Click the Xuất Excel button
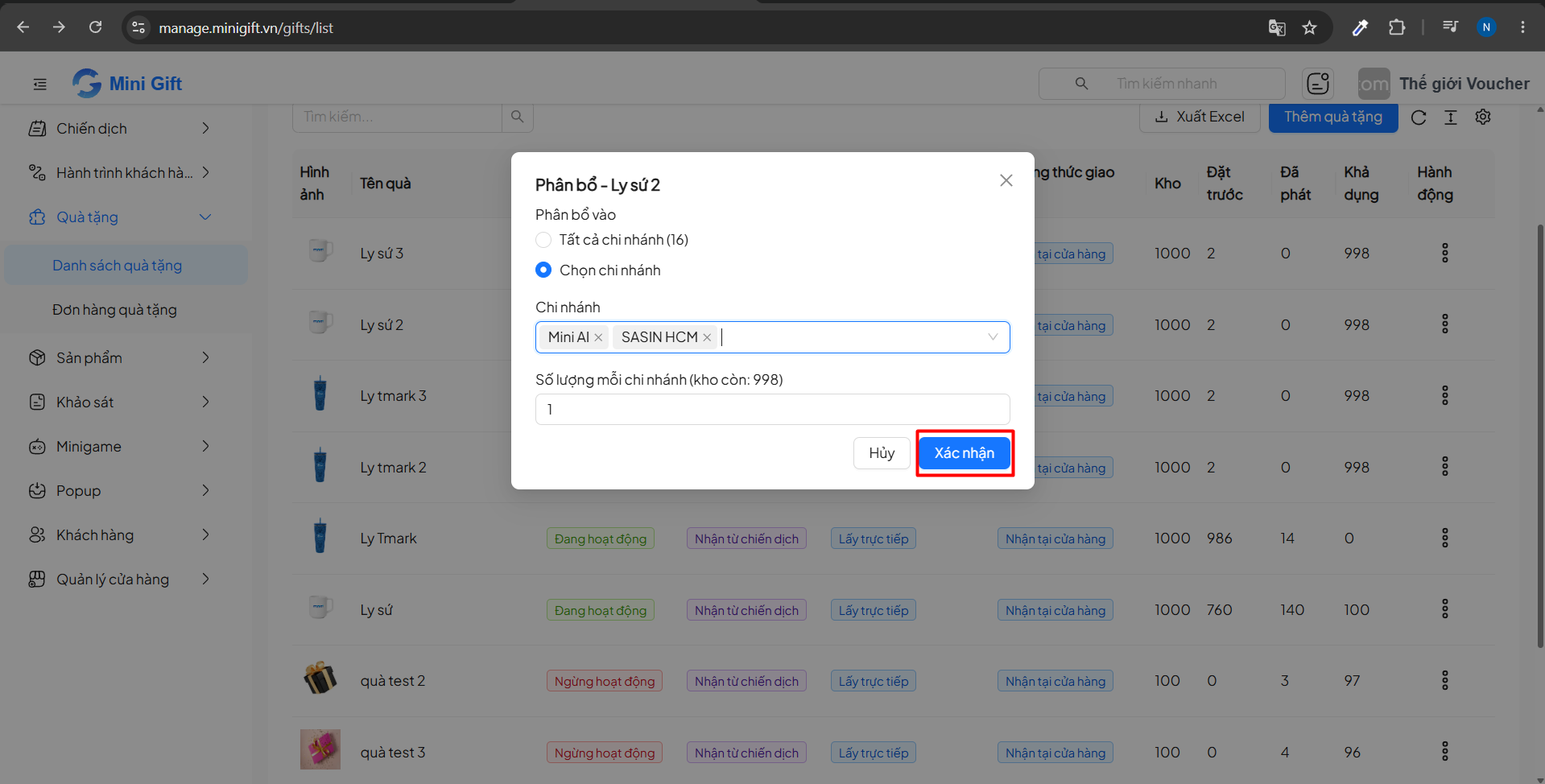Viewport: 1545px width, 784px height. (x=1200, y=117)
